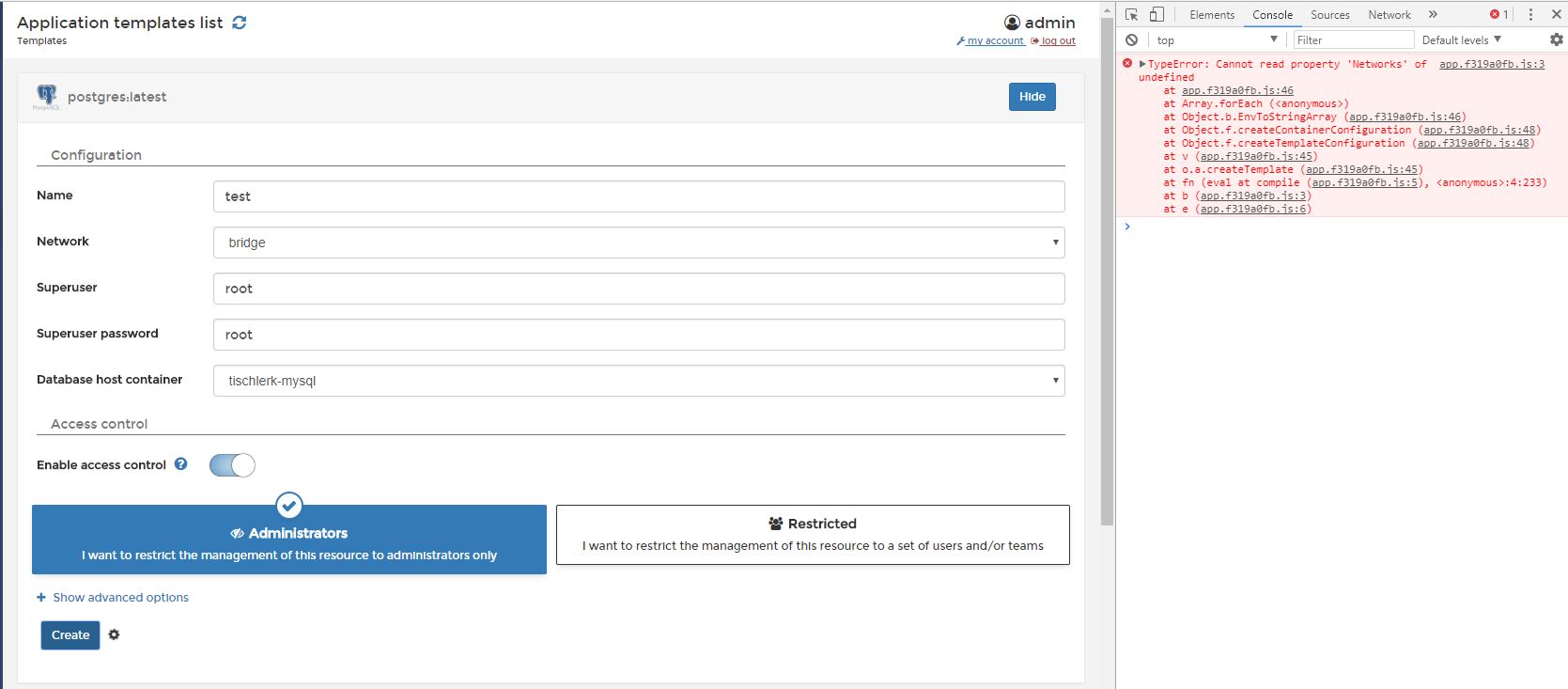Image resolution: width=1568 pixels, height=689 pixels.
Task: Click the Name input field
Action: click(639, 196)
